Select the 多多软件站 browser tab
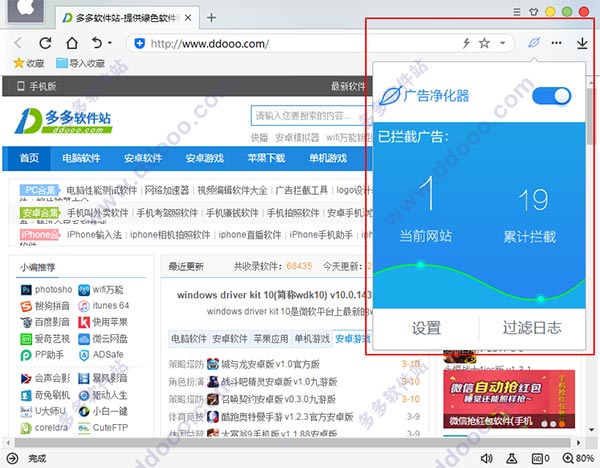Image resolution: width=600 pixels, height=468 pixels. [x=127, y=18]
